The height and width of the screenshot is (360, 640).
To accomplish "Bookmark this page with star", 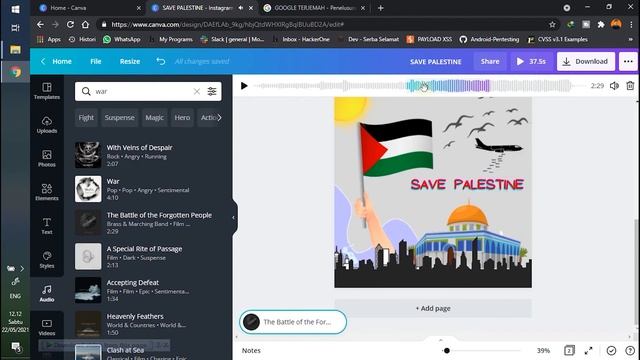I will (552, 24).
